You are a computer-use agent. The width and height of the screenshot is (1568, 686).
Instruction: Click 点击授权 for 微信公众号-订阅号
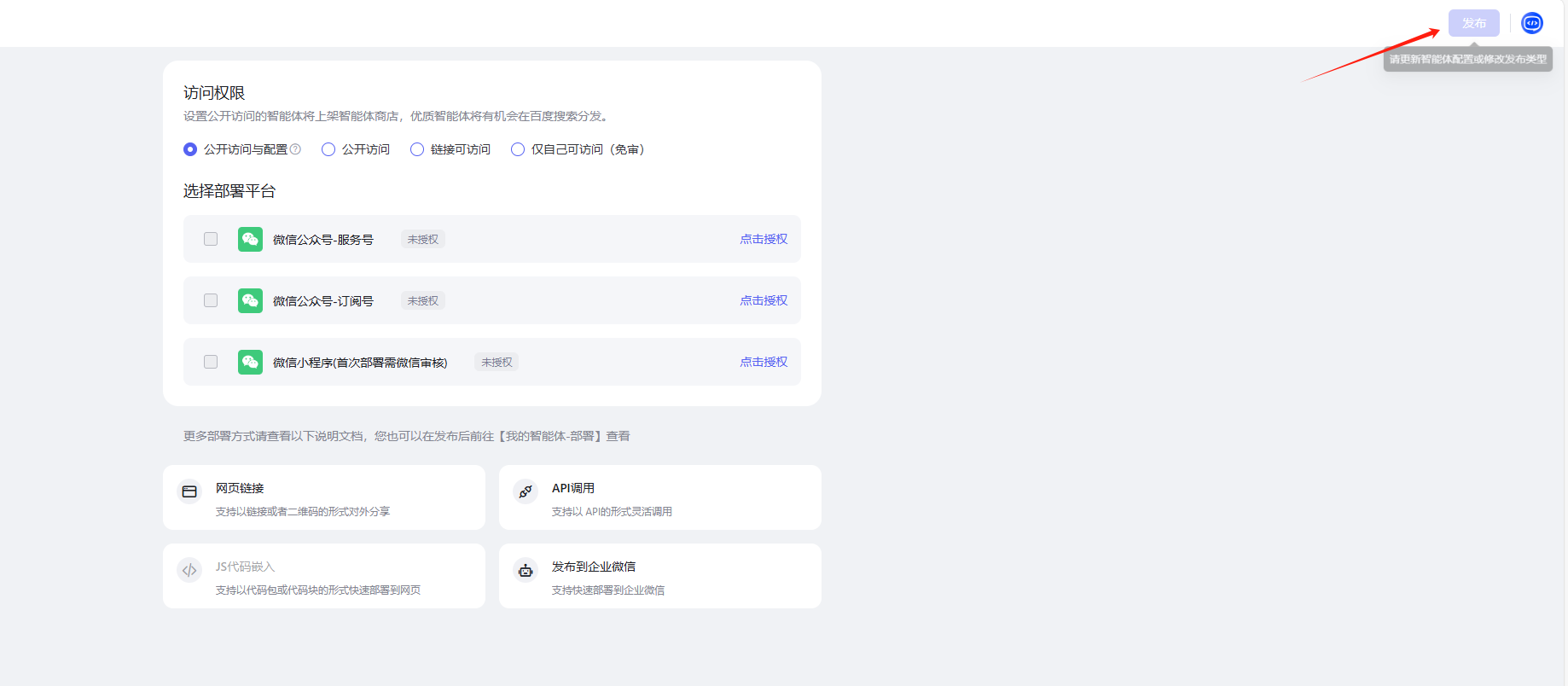(x=764, y=300)
